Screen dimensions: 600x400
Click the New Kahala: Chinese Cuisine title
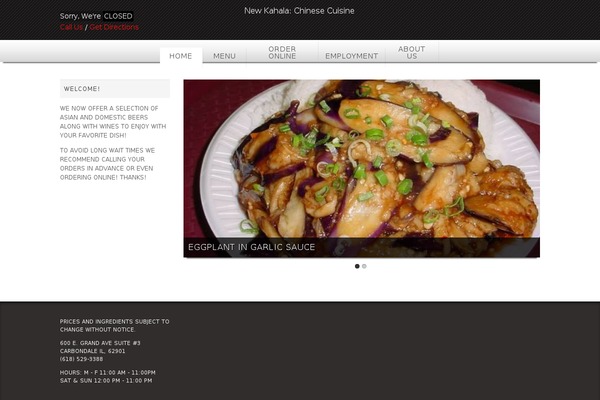point(299,11)
